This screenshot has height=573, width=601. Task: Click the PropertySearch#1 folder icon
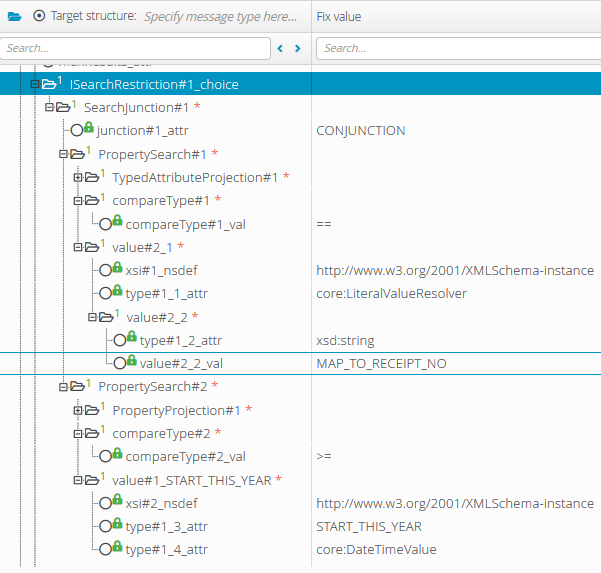click(77, 154)
